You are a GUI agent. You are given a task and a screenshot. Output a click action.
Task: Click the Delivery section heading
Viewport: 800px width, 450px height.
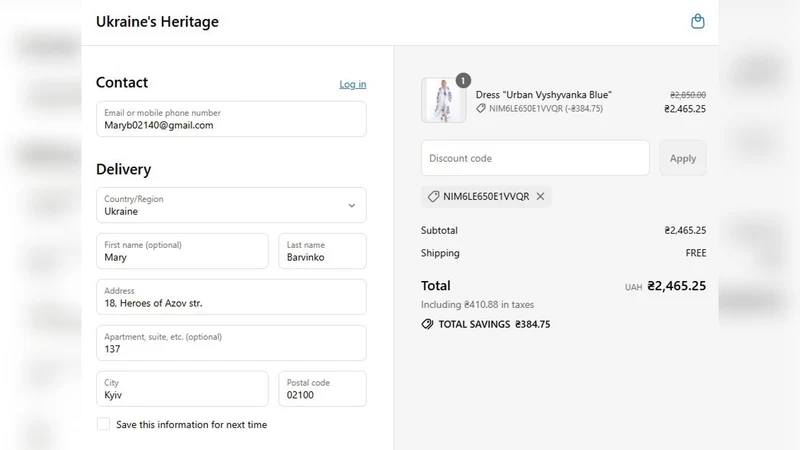(x=123, y=169)
